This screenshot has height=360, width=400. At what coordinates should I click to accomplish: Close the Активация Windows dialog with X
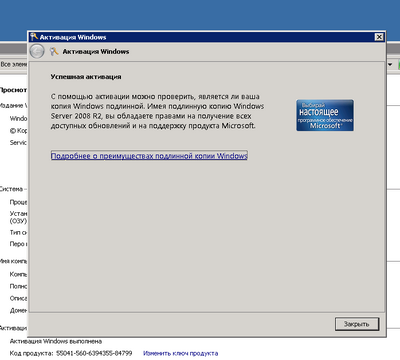pyautogui.click(x=379, y=37)
